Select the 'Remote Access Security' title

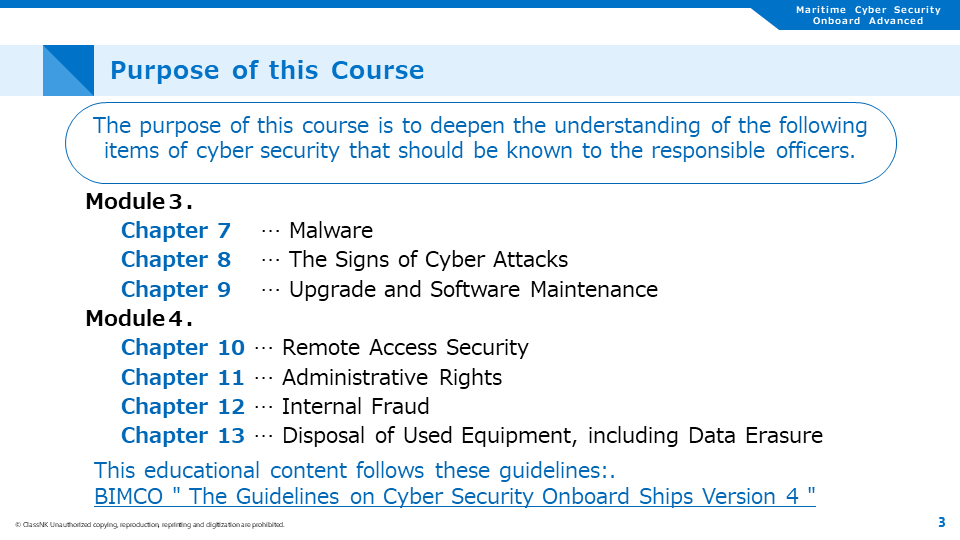405,348
